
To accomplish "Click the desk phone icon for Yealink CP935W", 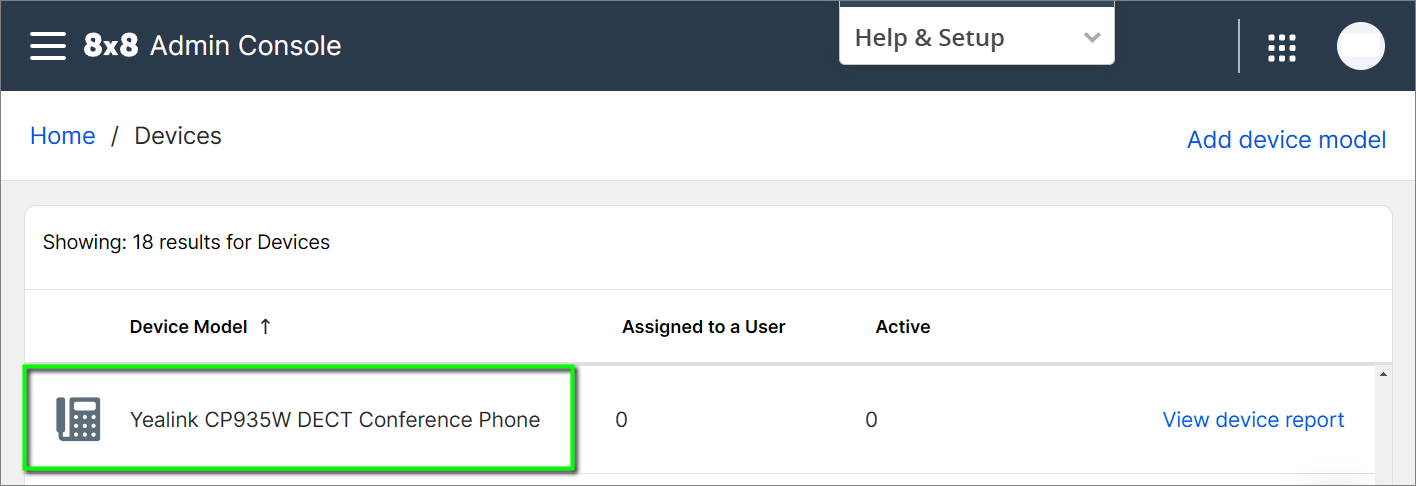I will [x=78, y=420].
